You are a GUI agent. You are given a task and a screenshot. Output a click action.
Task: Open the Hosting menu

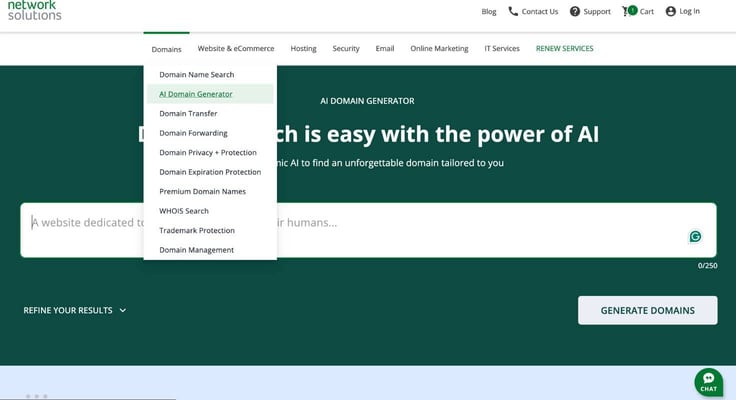303,48
